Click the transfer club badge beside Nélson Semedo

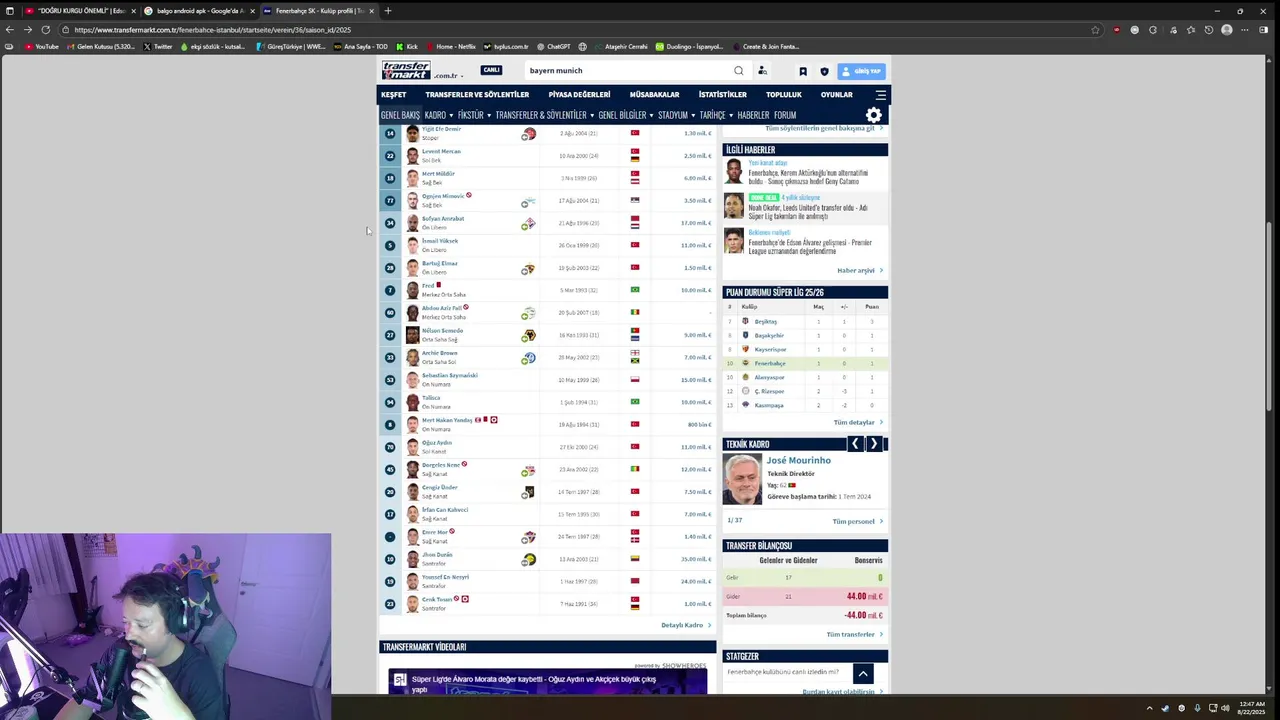[528, 335]
